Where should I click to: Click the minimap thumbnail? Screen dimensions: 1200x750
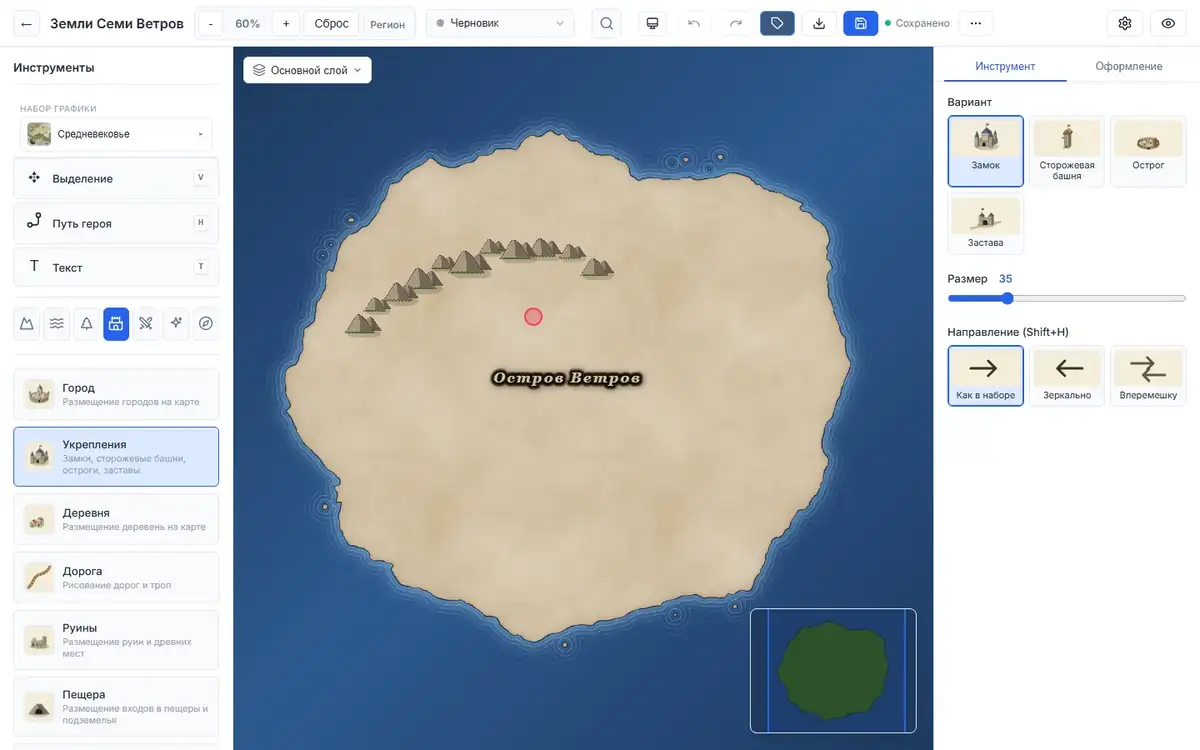pyautogui.click(x=833, y=671)
